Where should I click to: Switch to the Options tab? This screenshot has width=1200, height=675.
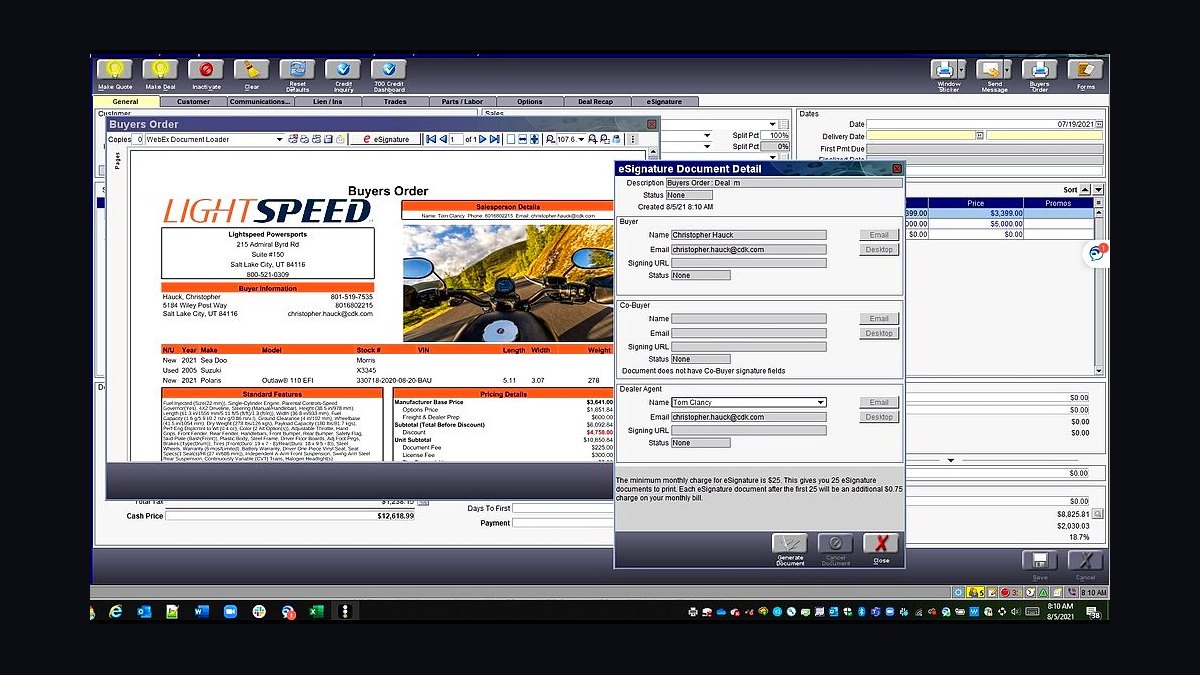[529, 101]
